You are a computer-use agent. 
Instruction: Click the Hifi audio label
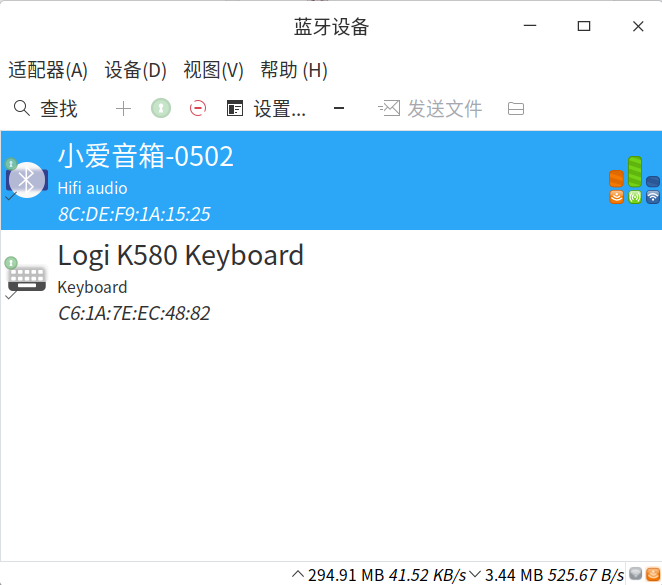tap(92, 188)
